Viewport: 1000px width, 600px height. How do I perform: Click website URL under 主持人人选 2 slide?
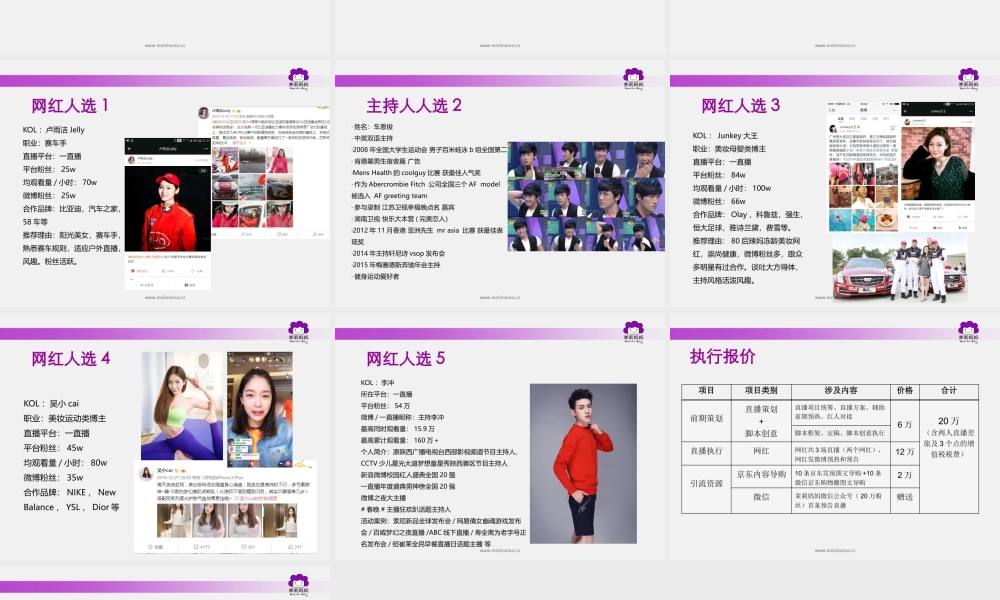pyautogui.click(x=500, y=297)
